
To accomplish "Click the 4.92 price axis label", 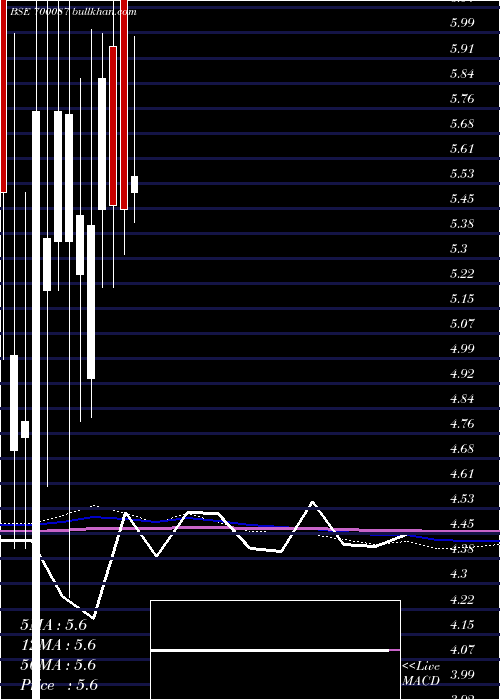I will coord(462,373).
